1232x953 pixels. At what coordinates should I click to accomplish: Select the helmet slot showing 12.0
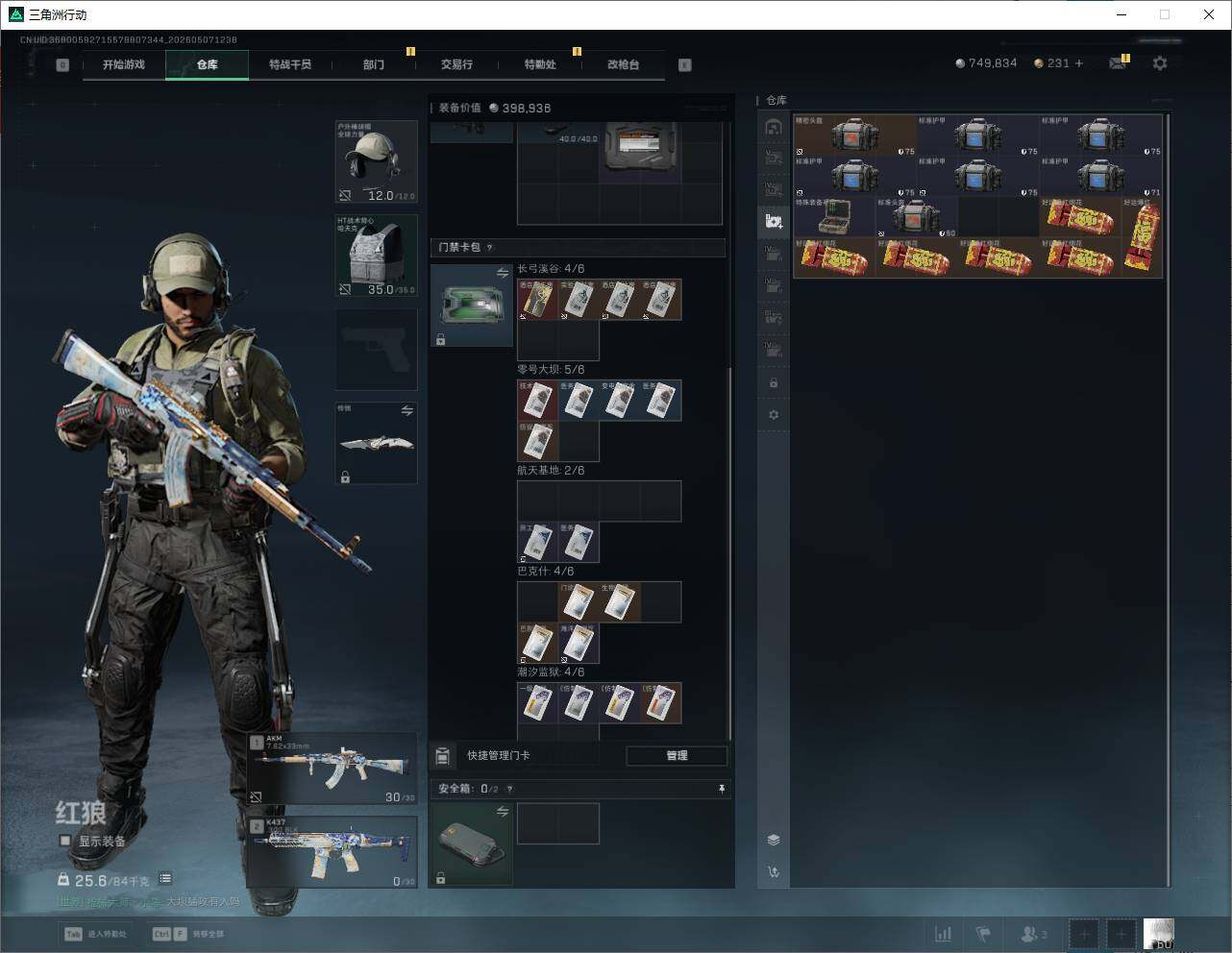376,161
